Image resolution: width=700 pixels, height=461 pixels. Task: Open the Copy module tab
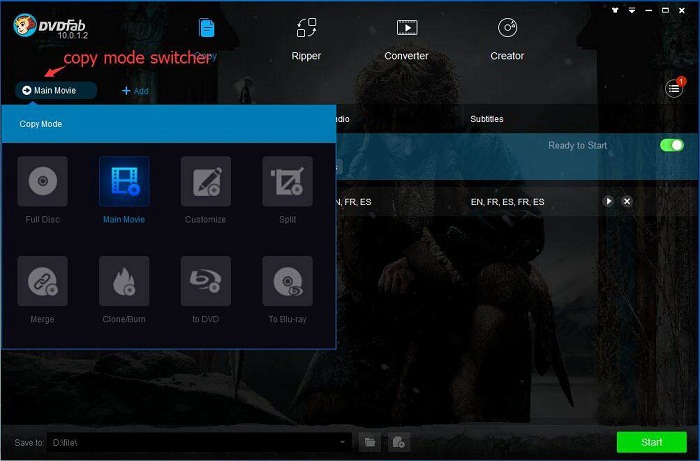tap(206, 38)
